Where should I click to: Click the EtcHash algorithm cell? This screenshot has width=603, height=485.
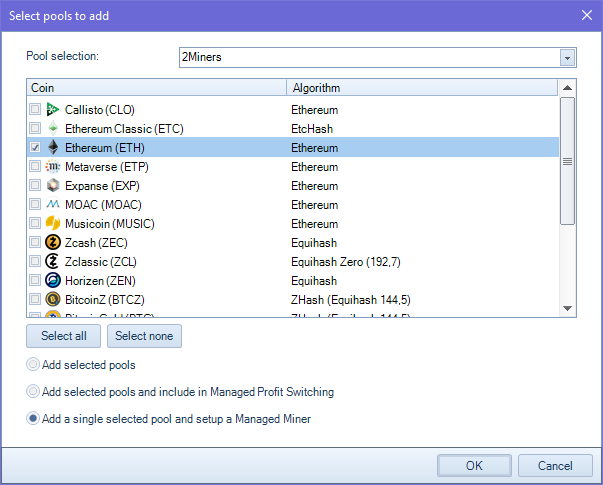pyautogui.click(x=312, y=128)
